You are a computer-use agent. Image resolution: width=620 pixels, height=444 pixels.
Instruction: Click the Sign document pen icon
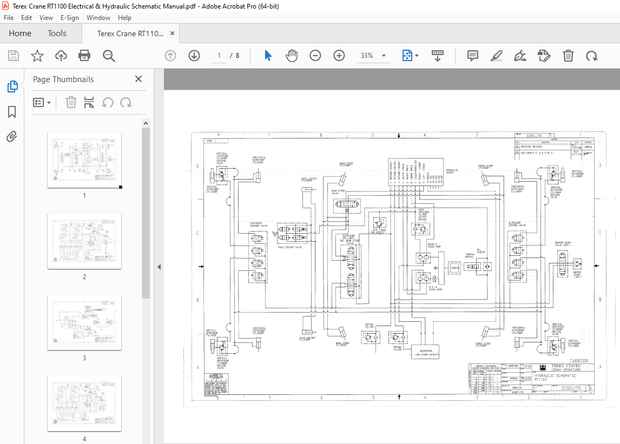[520, 56]
